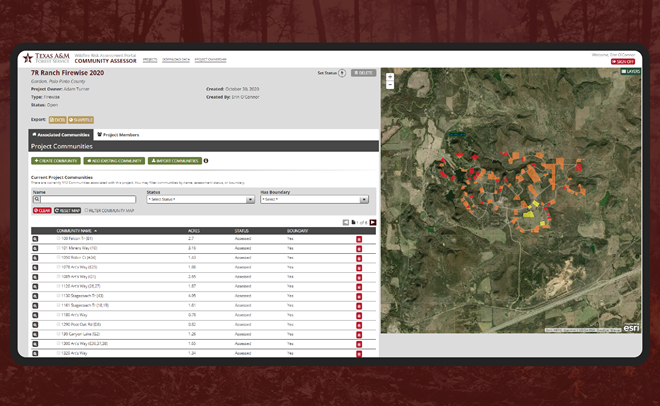
Task: Check the 139 Canyon Lake row checkbox
Action: 59,334
